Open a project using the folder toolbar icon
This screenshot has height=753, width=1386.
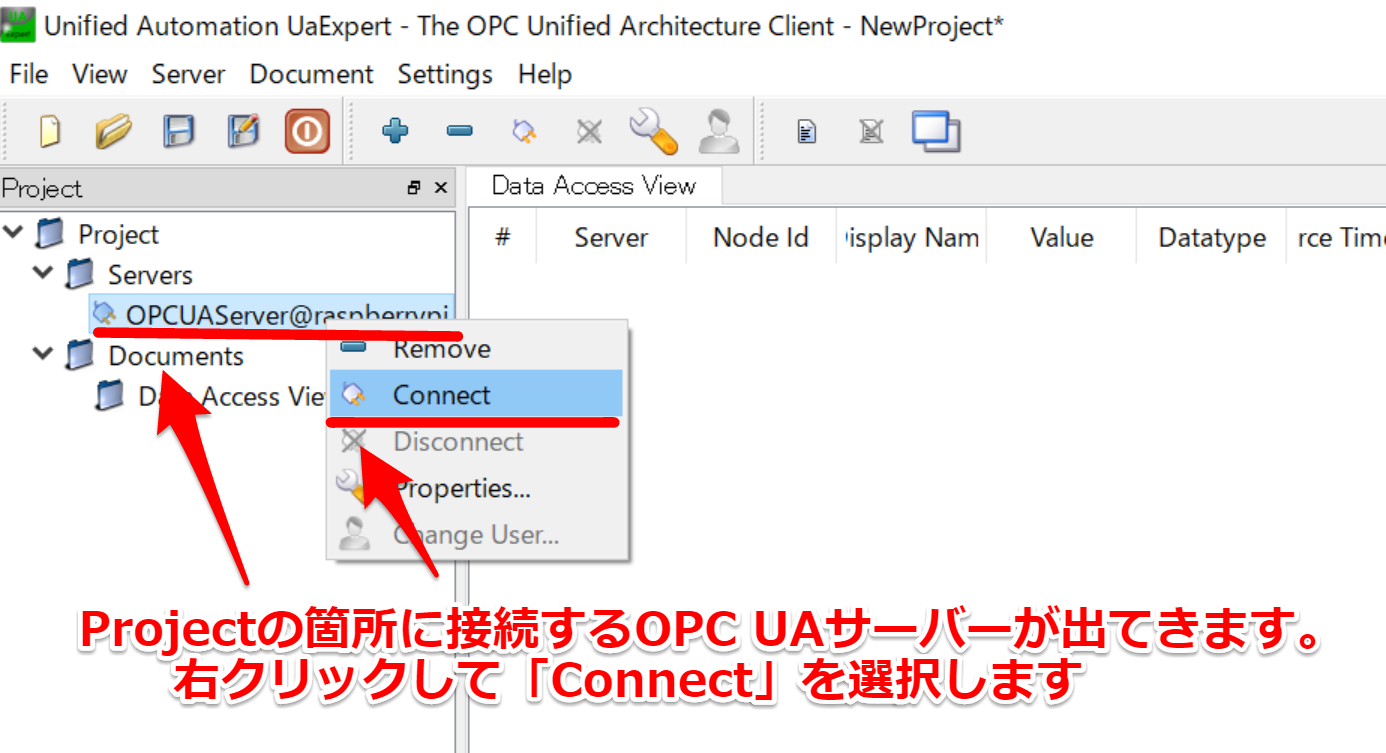113,130
